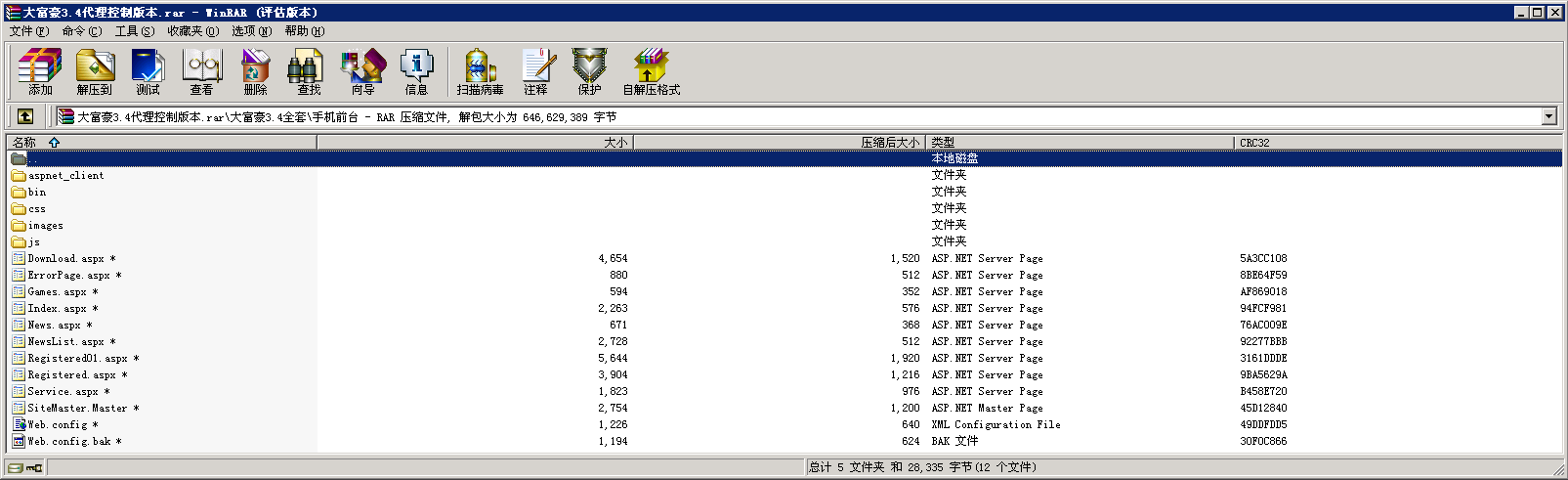
Task: Click the Protect (保护) toolbar icon
Action: [x=589, y=72]
